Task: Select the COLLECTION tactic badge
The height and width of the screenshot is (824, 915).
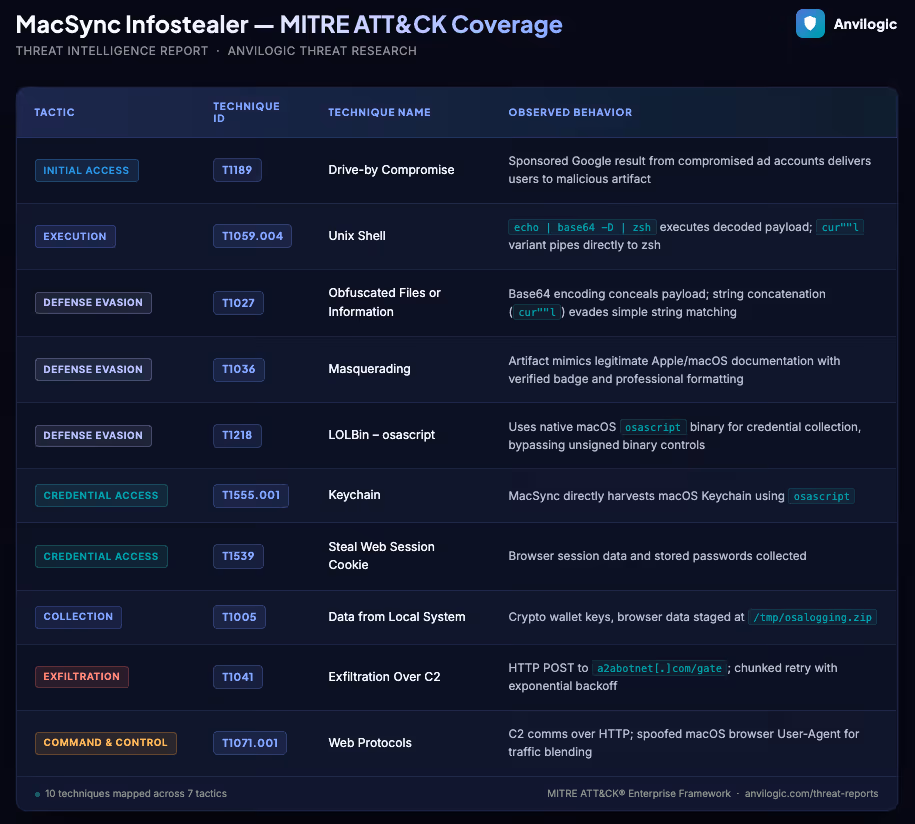Action: point(78,617)
